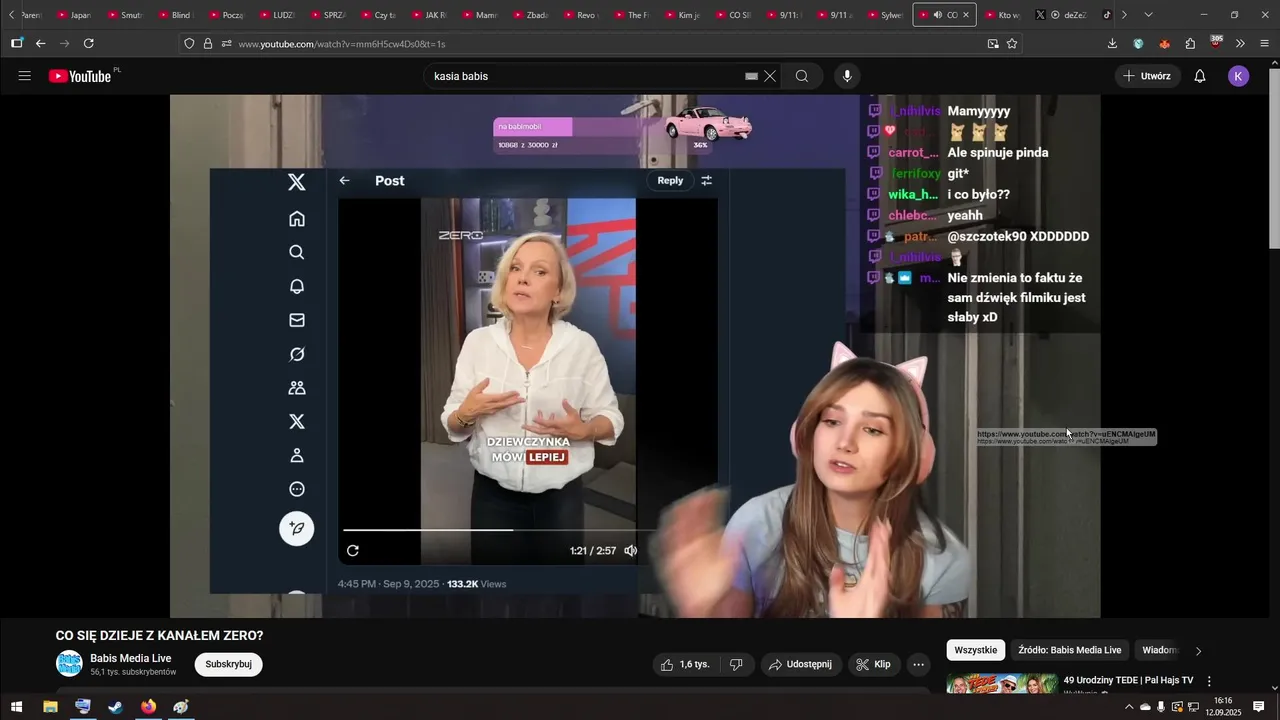Expand the toolbar overflow chevrons
The height and width of the screenshot is (720, 1280).
coord(1240,44)
